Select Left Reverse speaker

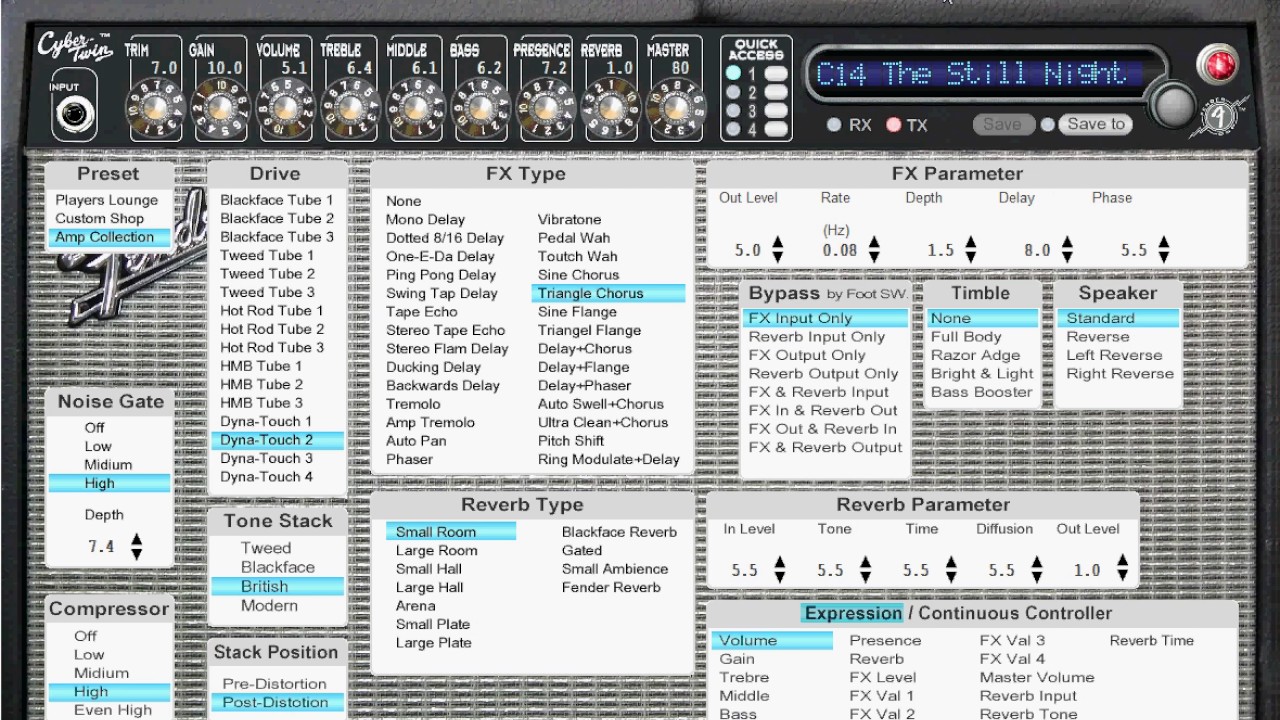[x=1114, y=355]
